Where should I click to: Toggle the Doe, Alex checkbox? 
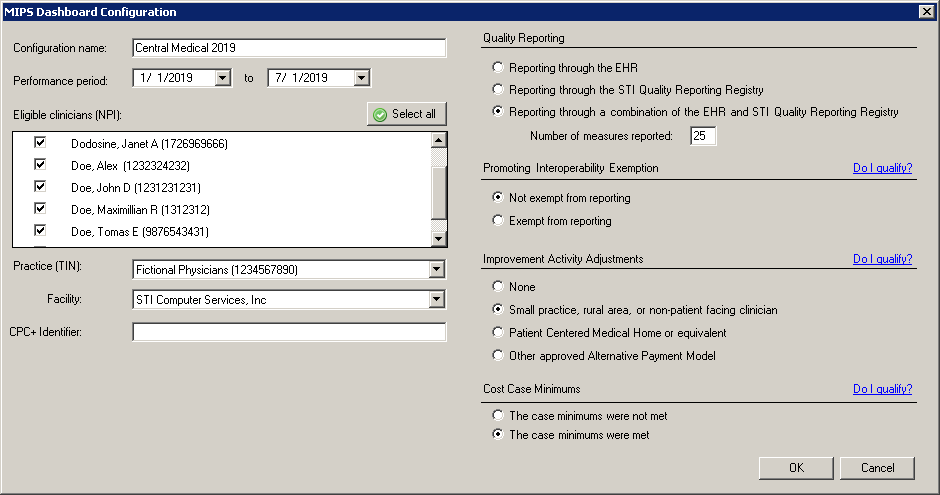tap(40, 165)
